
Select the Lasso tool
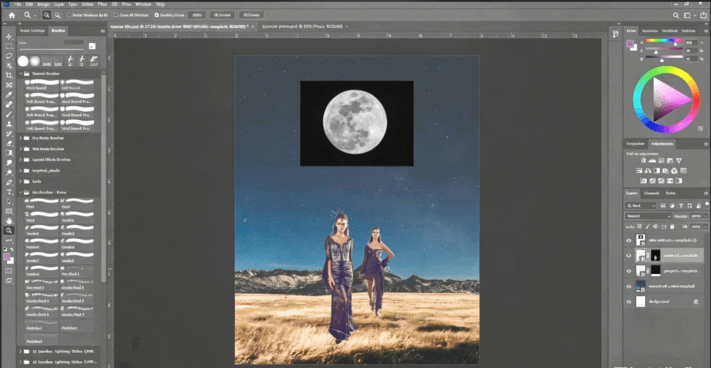coord(9,56)
